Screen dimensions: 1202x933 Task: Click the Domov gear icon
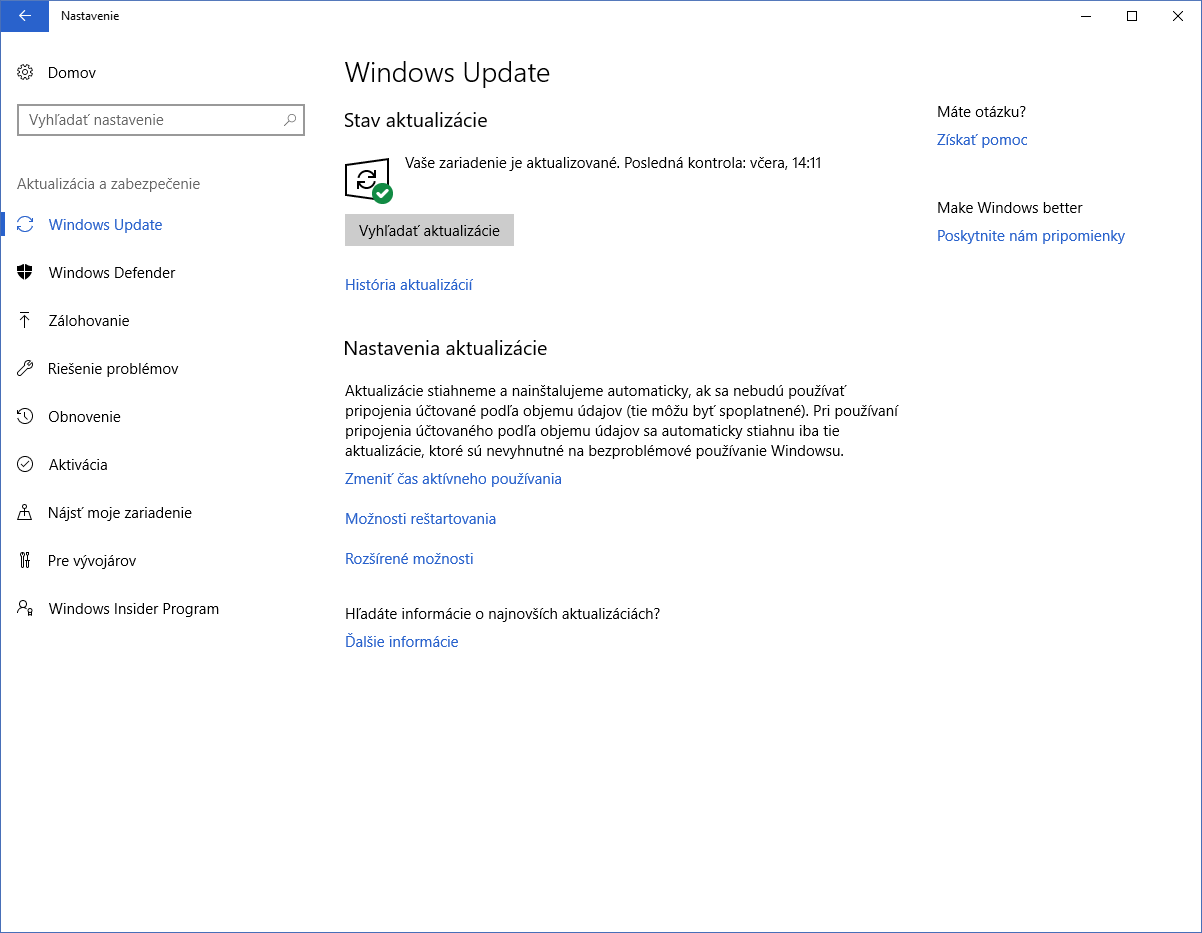click(26, 73)
